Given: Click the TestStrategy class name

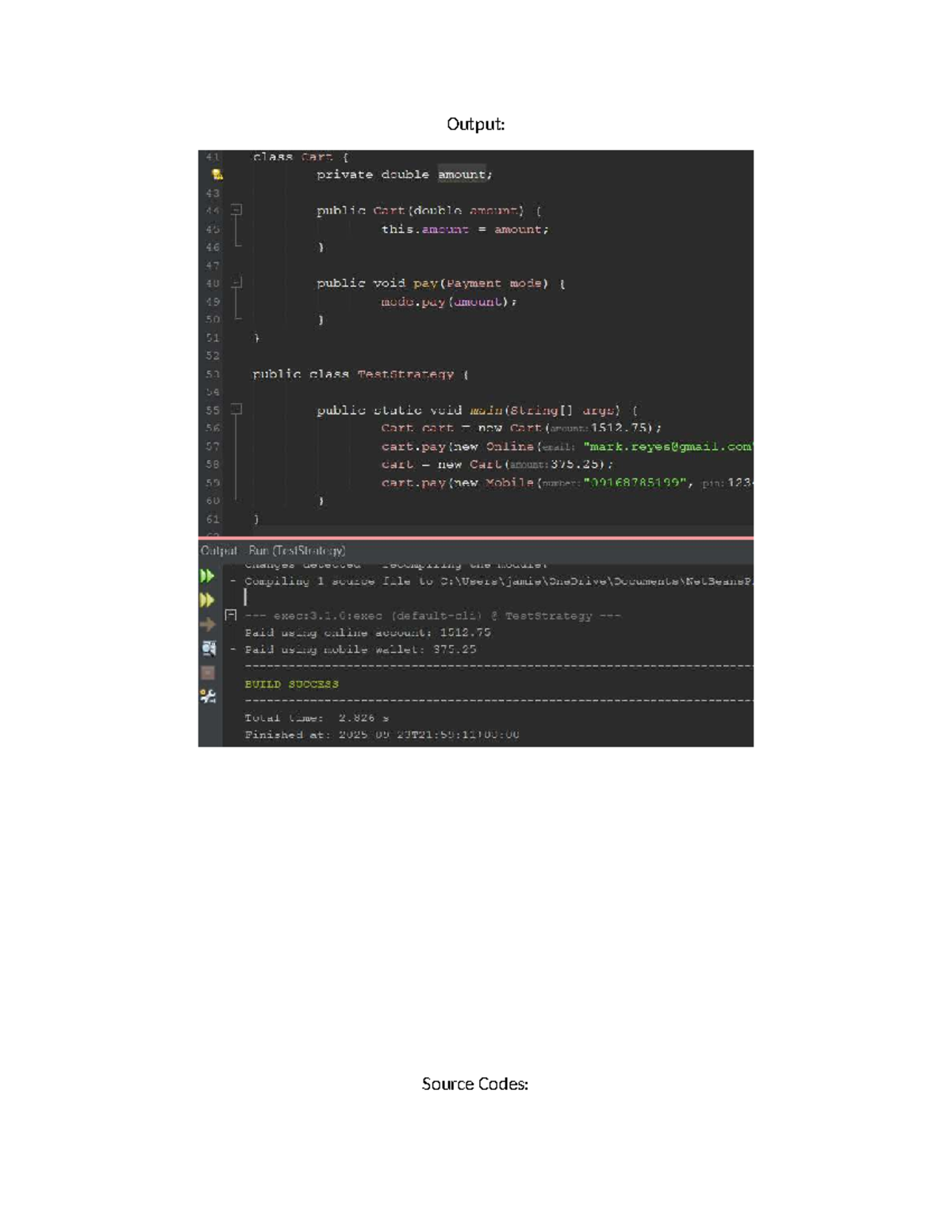Looking at the screenshot, I should (x=405, y=374).
